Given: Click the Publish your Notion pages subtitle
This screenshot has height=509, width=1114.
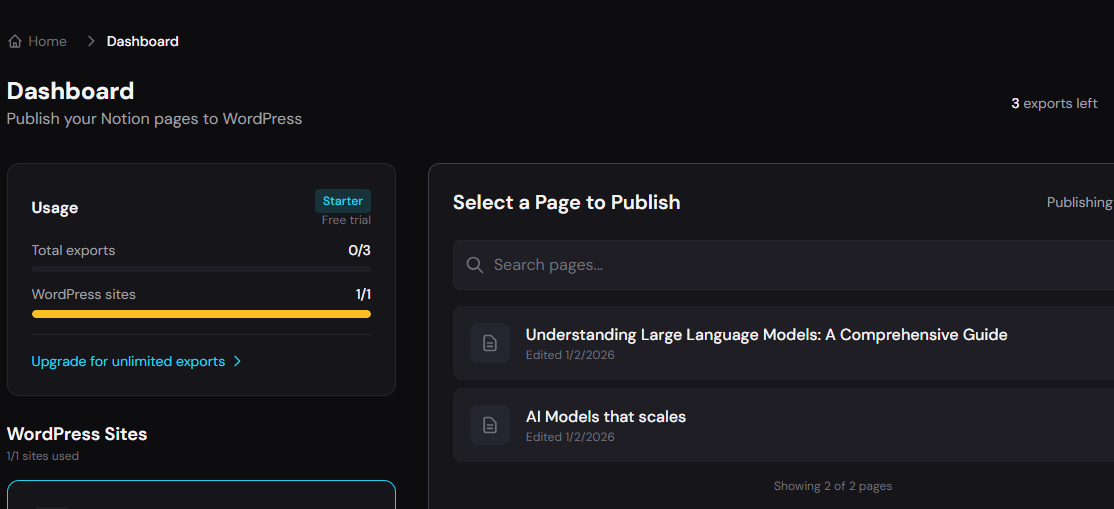Looking at the screenshot, I should point(154,119).
